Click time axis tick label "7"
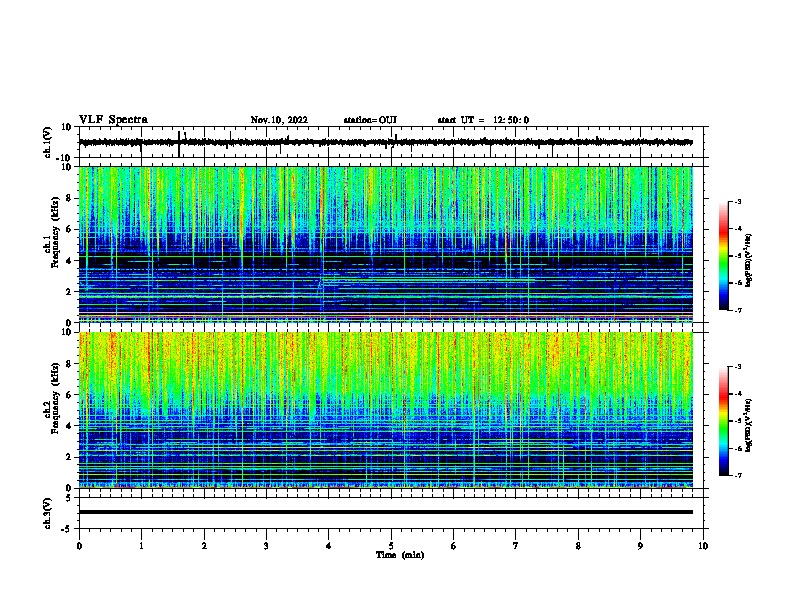 [x=516, y=546]
